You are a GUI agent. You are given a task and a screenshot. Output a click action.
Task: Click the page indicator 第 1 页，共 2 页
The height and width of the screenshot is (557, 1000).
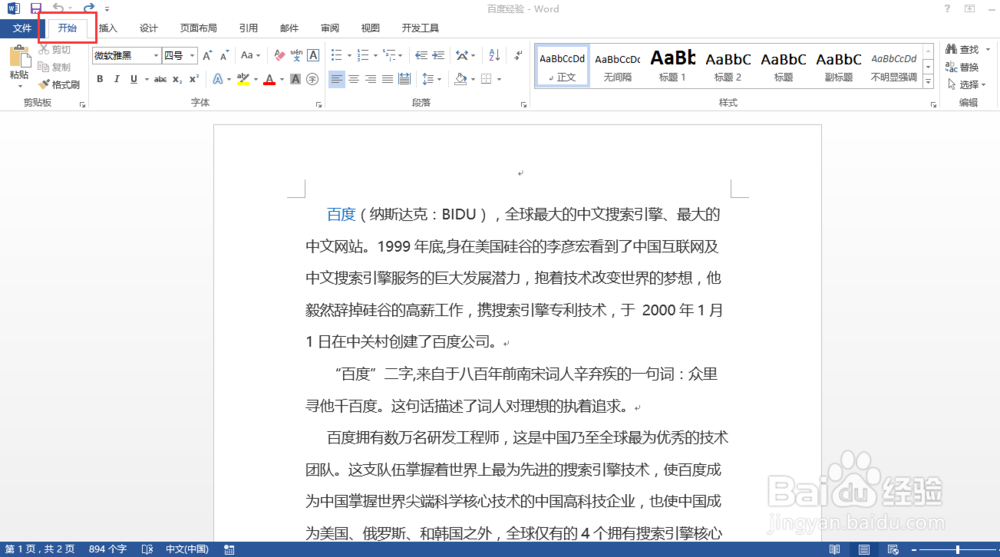coord(40,549)
